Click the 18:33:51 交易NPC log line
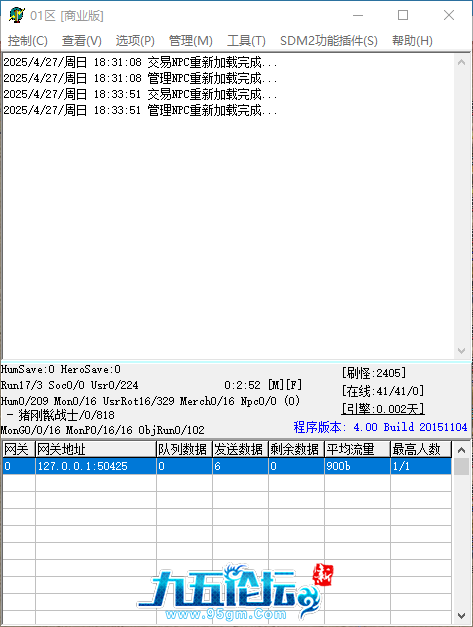The width and height of the screenshot is (473, 627). 140,94
